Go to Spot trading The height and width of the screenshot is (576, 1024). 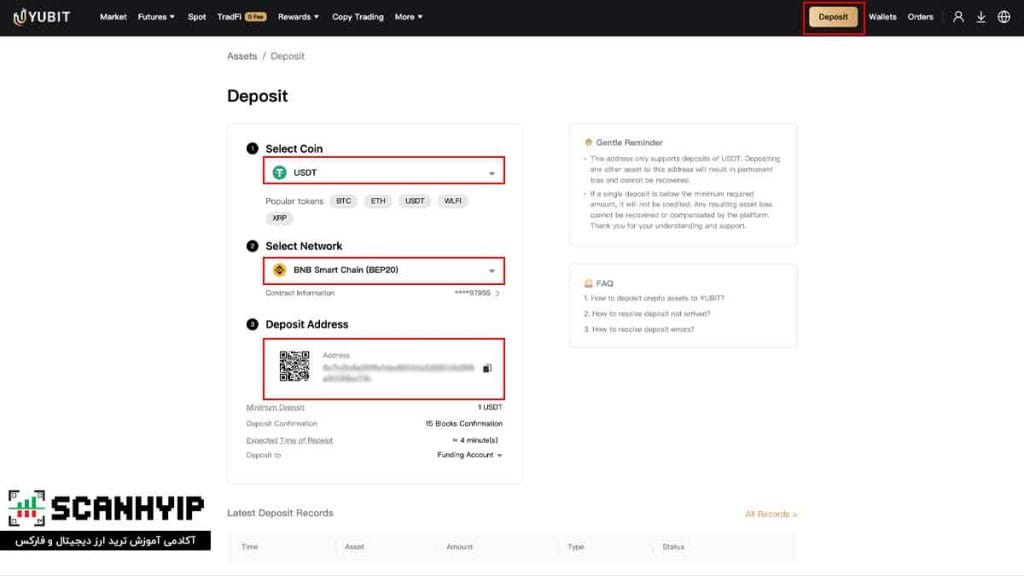point(197,17)
